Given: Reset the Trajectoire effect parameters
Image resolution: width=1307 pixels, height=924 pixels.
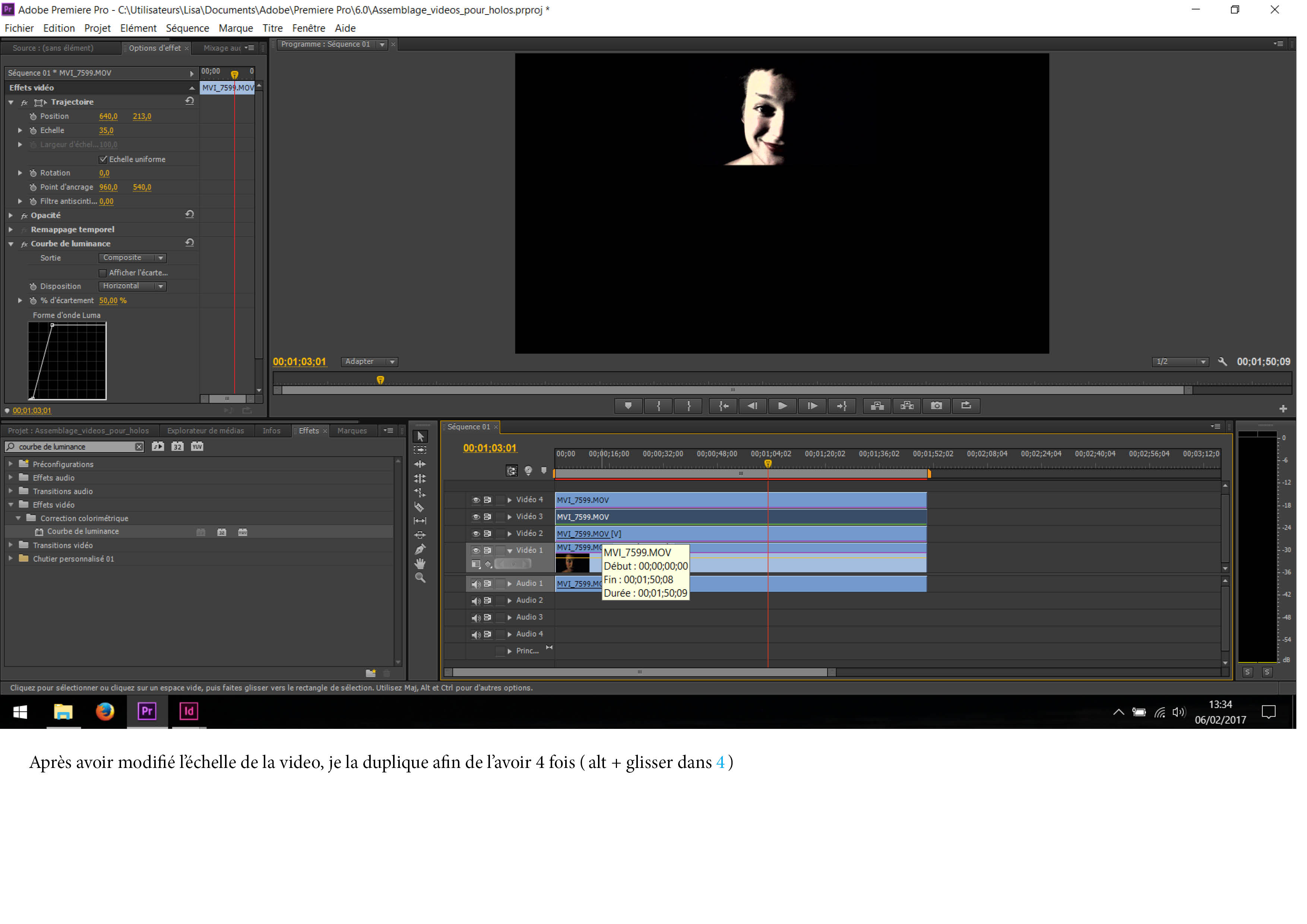Looking at the screenshot, I should [190, 101].
